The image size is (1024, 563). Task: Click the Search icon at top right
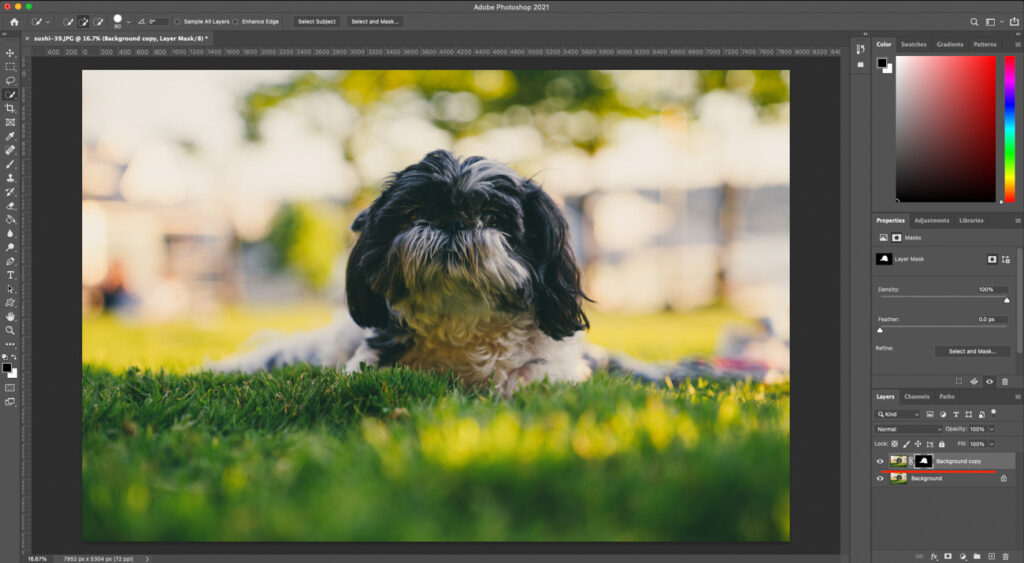click(x=974, y=22)
